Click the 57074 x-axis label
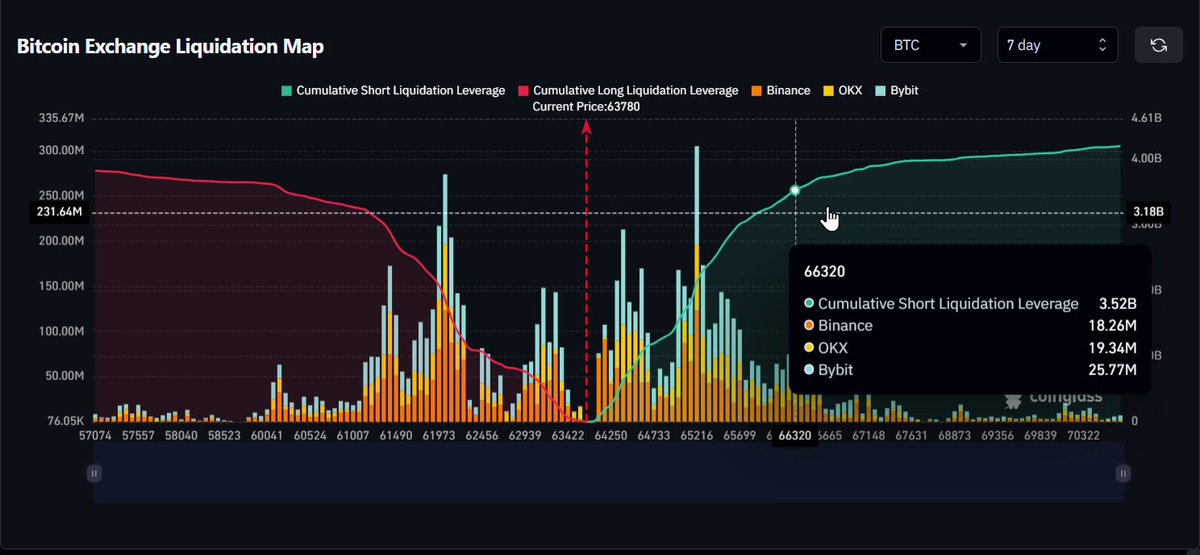The image size is (1200, 555). (96, 436)
